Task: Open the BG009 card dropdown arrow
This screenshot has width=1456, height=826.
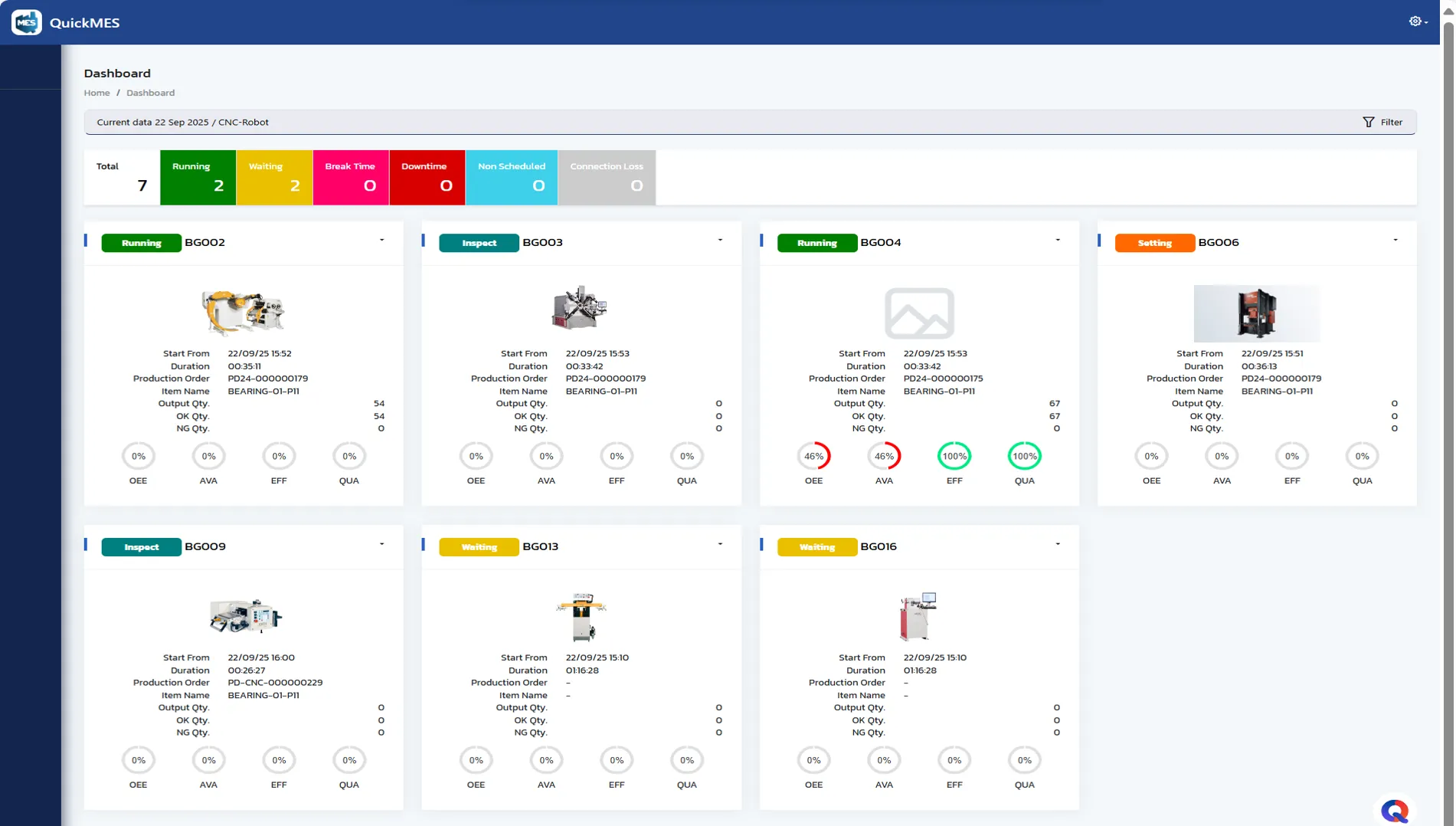Action: pos(381,545)
